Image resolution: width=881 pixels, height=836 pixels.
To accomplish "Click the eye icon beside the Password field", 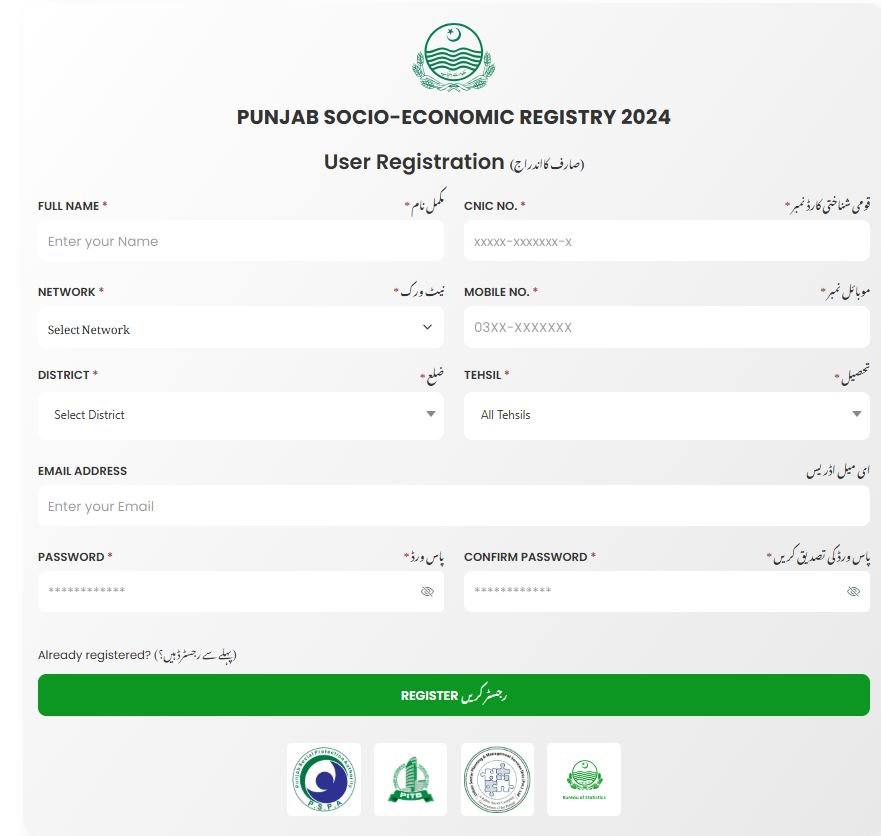I will tap(428, 591).
